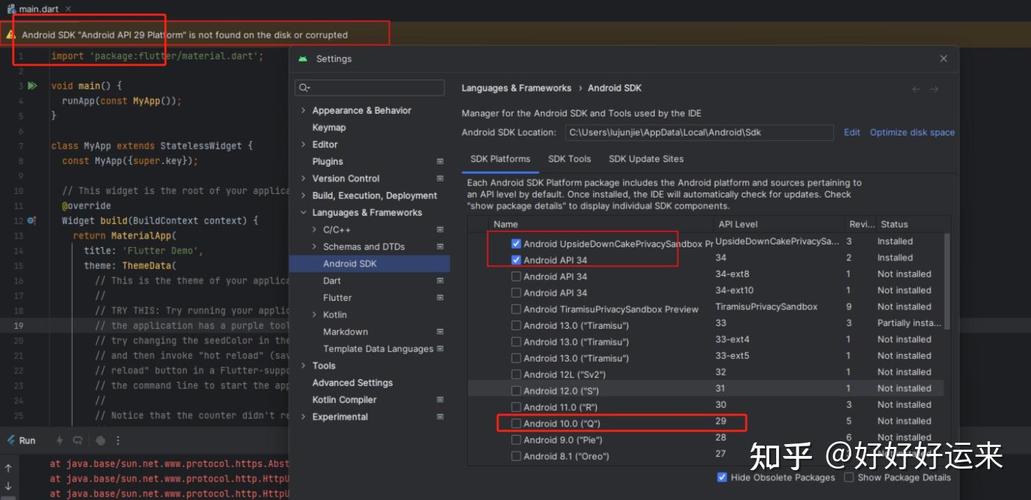
Task: Expand the Tools settings node
Action: pyautogui.click(x=303, y=366)
